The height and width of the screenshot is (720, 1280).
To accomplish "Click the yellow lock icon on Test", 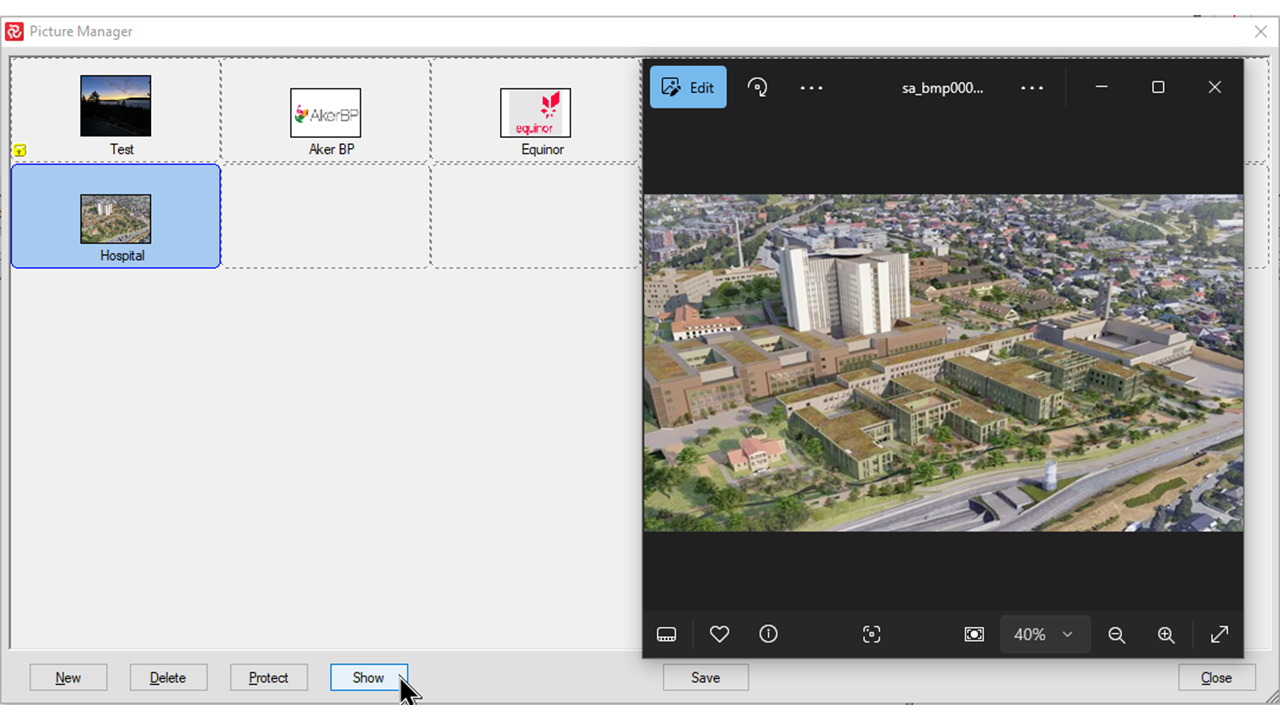I will (x=19, y=150).
